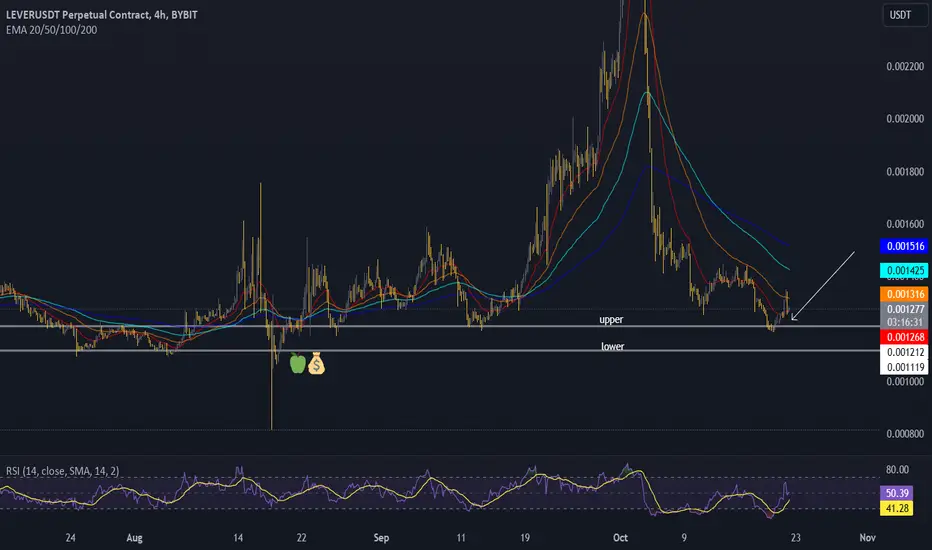Image resolution: width=932 pixels, height=550 pixels.
Task: Click the 80.00 RSI axis tick
Action: (897, 470)
